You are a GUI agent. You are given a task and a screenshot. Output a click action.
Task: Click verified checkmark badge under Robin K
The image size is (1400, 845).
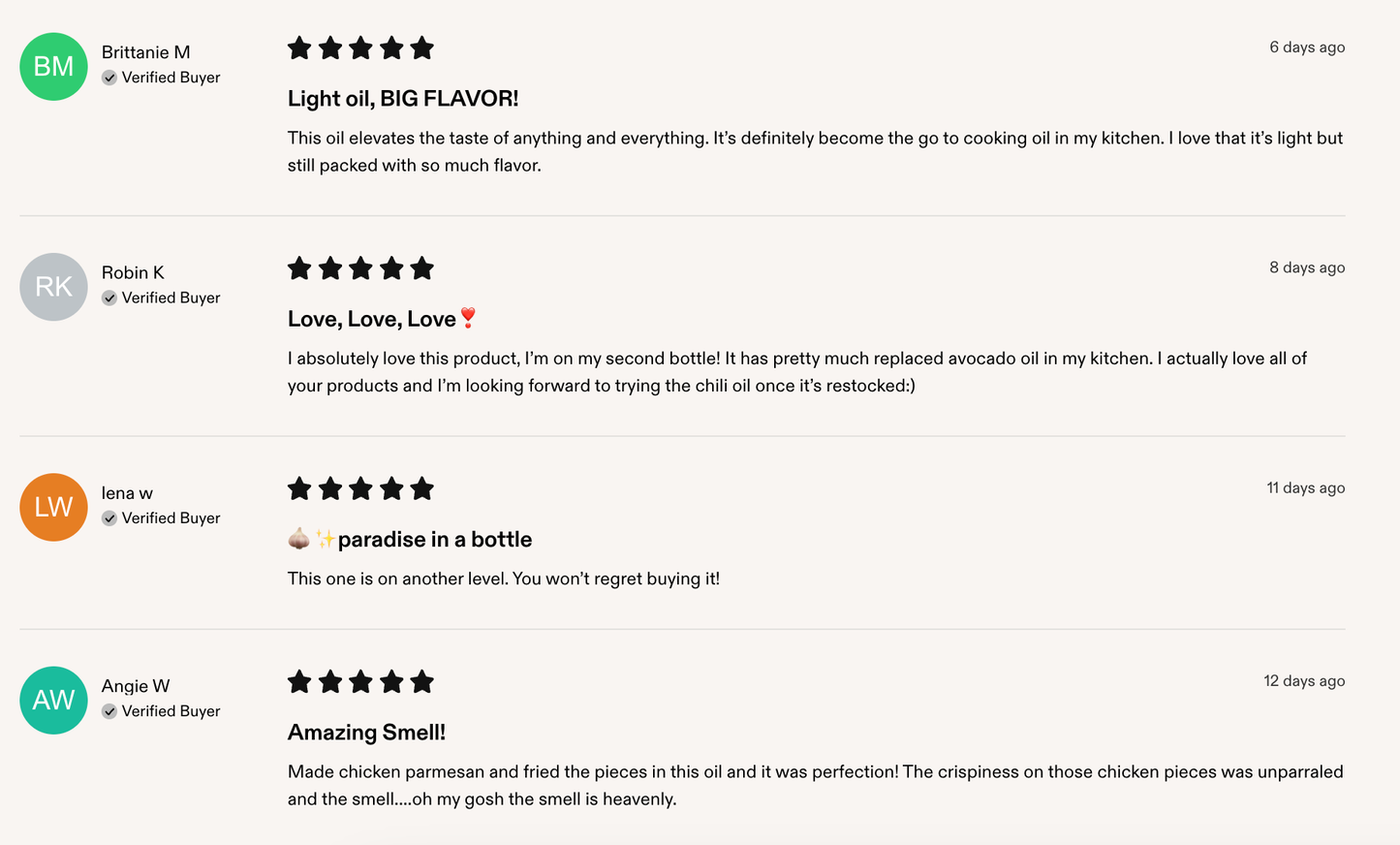[109, 297]
